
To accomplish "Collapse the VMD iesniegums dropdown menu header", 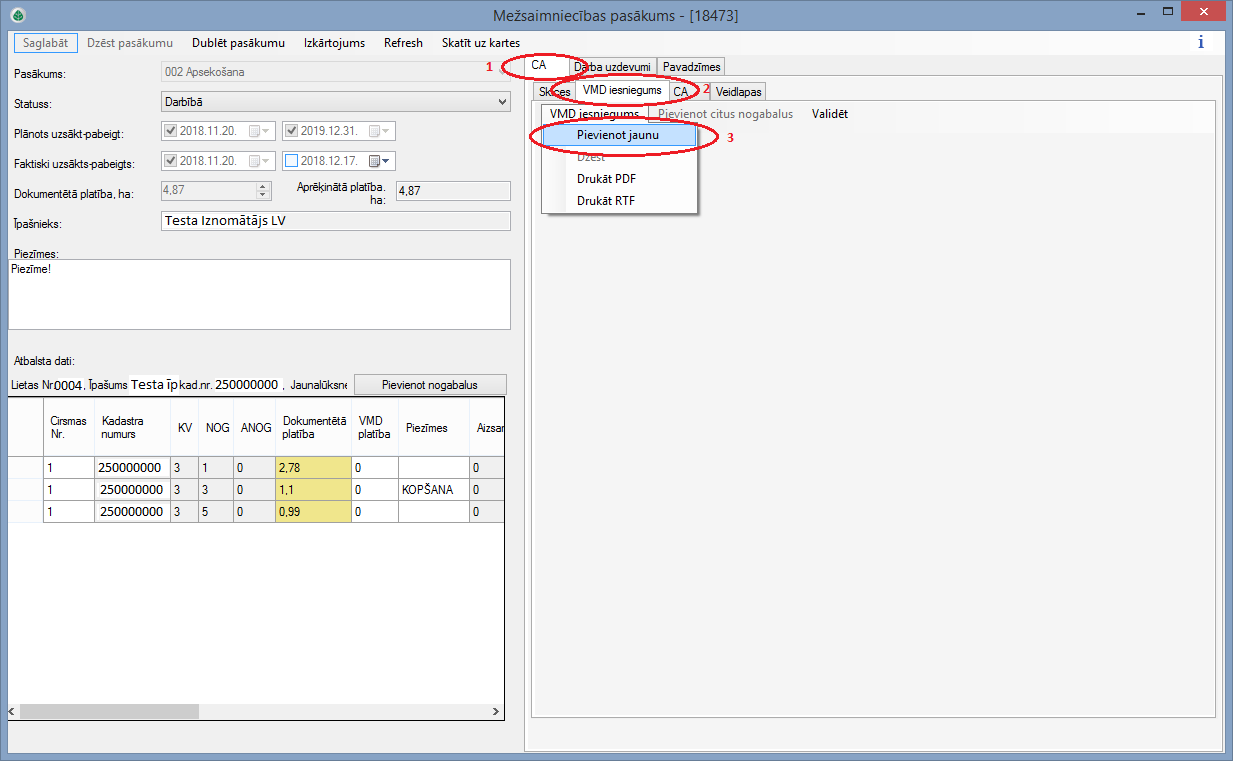I will pyautogui.click(x=593, y=114).
